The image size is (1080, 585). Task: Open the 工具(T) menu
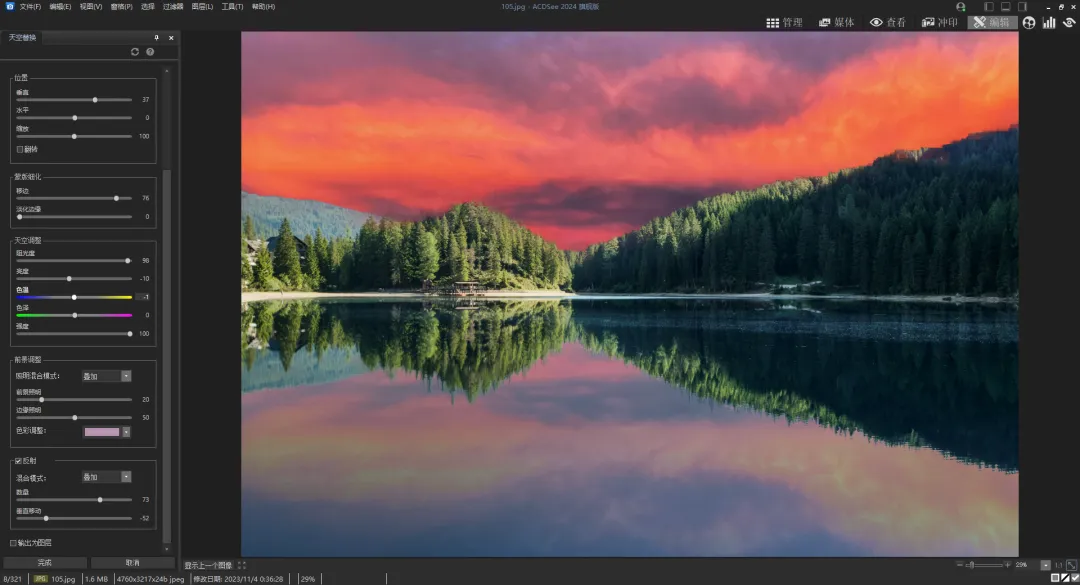(x=232, y=7)
